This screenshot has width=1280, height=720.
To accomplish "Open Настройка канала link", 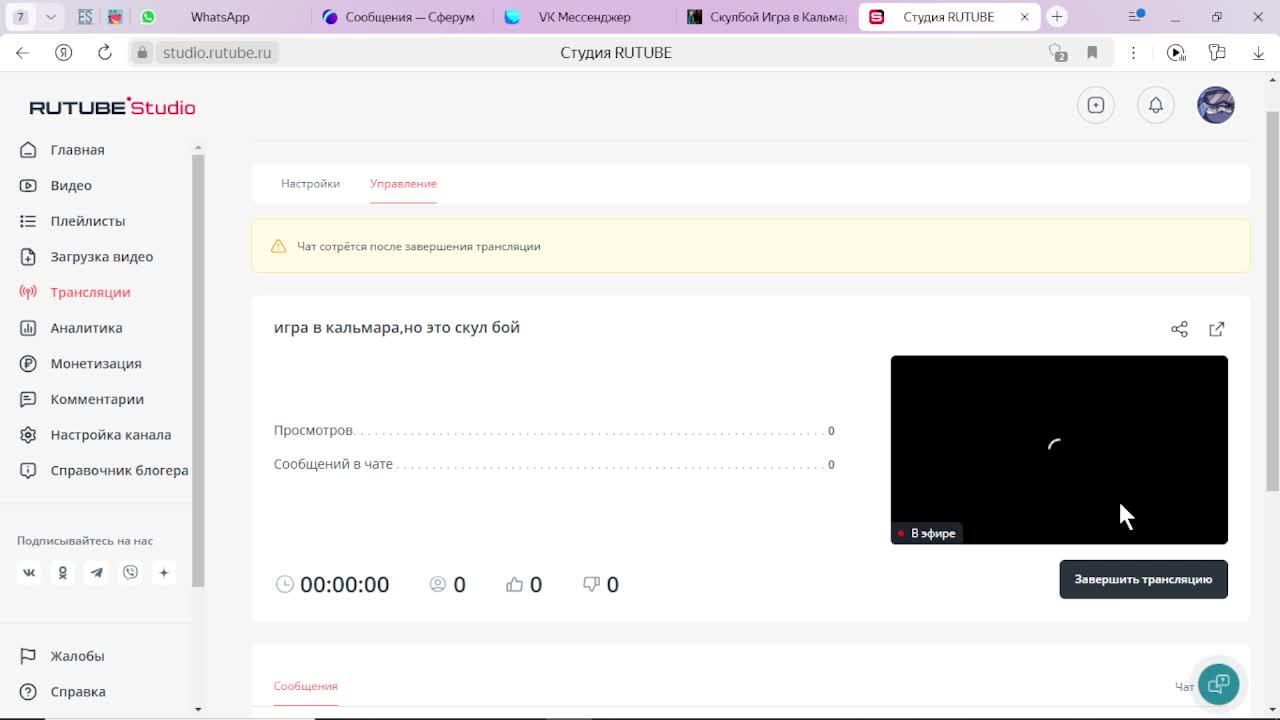I will (111, 435).
